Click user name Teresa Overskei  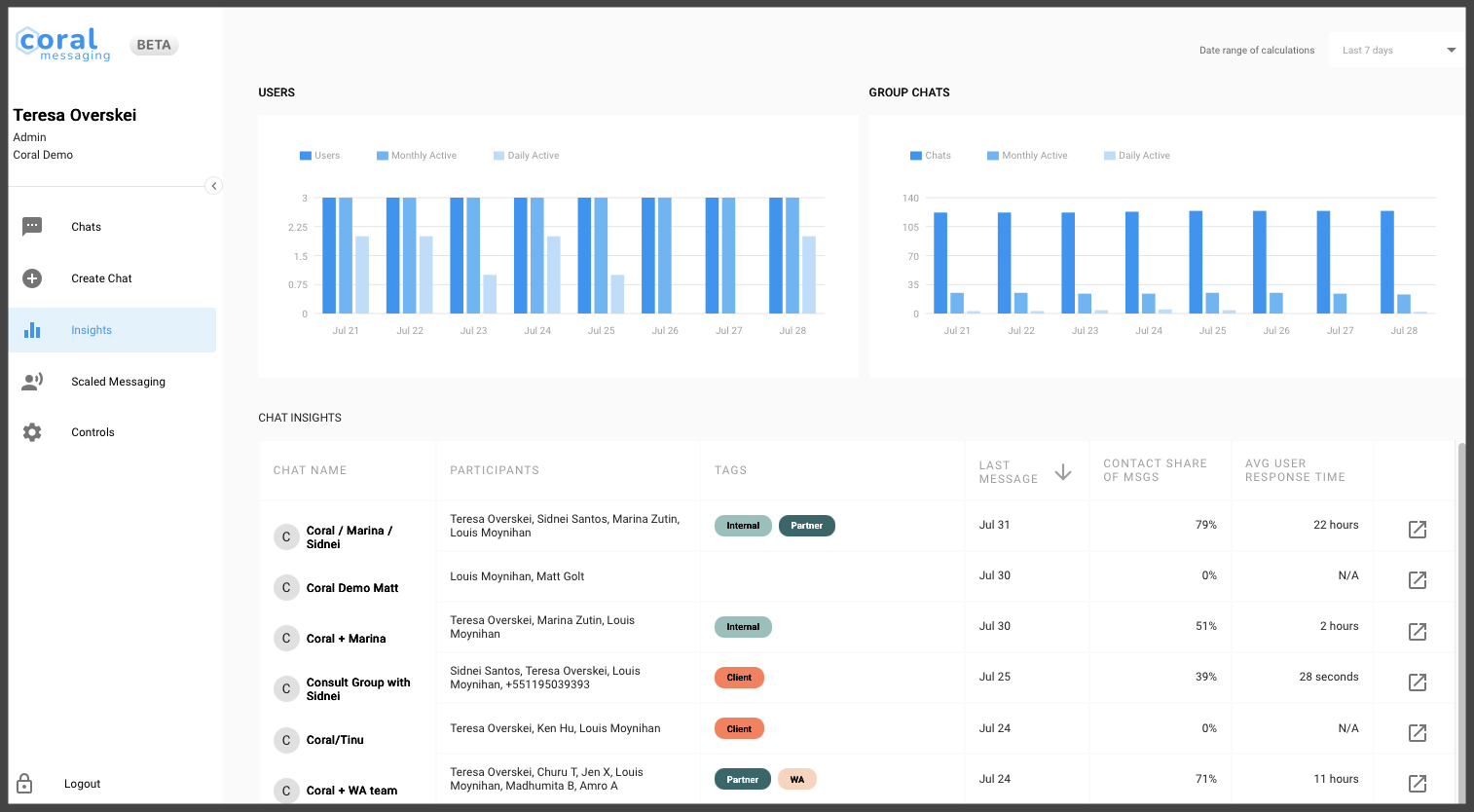point(75,115)
